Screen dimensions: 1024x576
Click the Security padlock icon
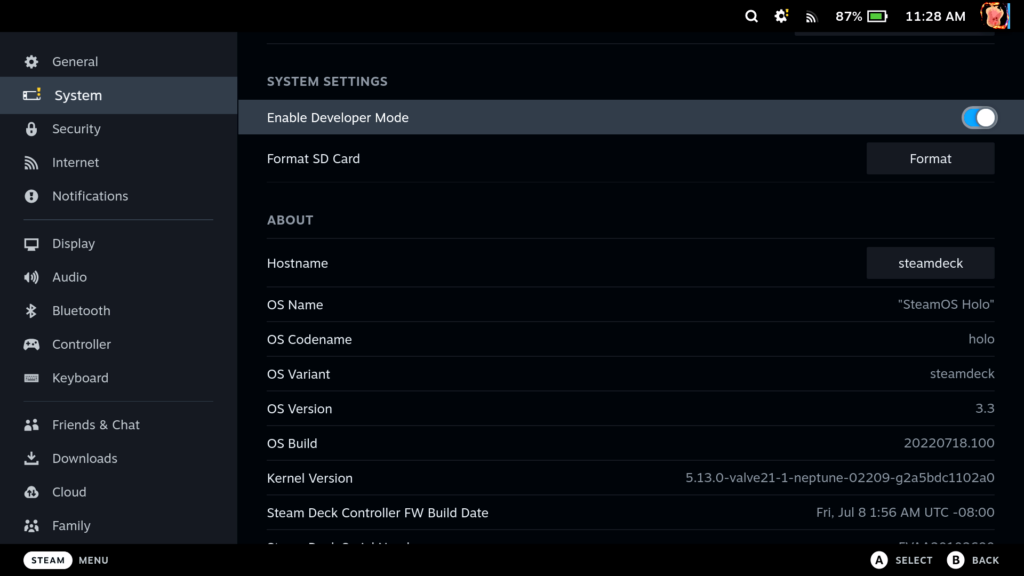[x=32, y=129]
